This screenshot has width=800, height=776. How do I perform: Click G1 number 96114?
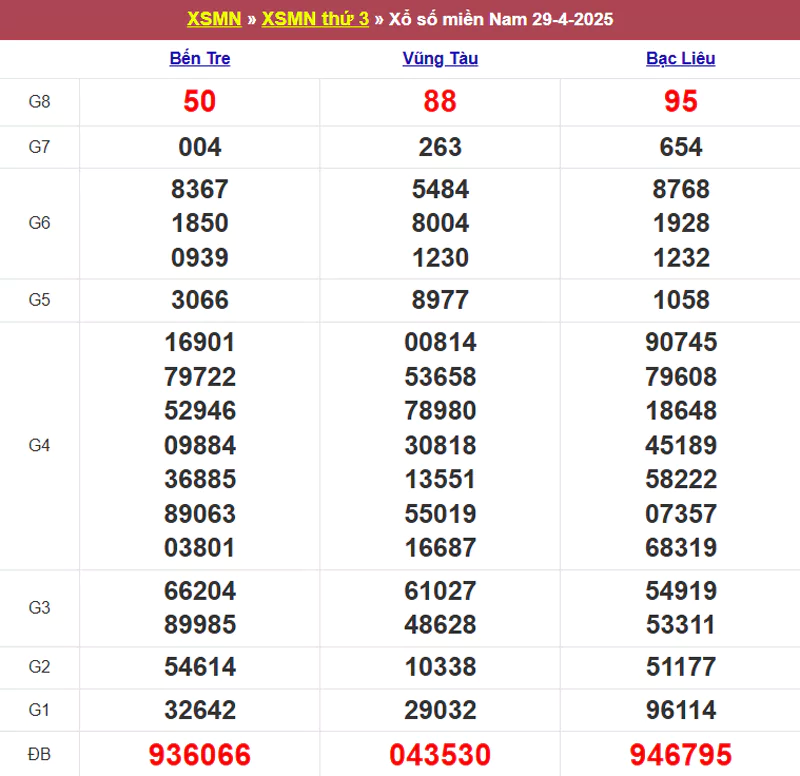[x=681, y=710]
